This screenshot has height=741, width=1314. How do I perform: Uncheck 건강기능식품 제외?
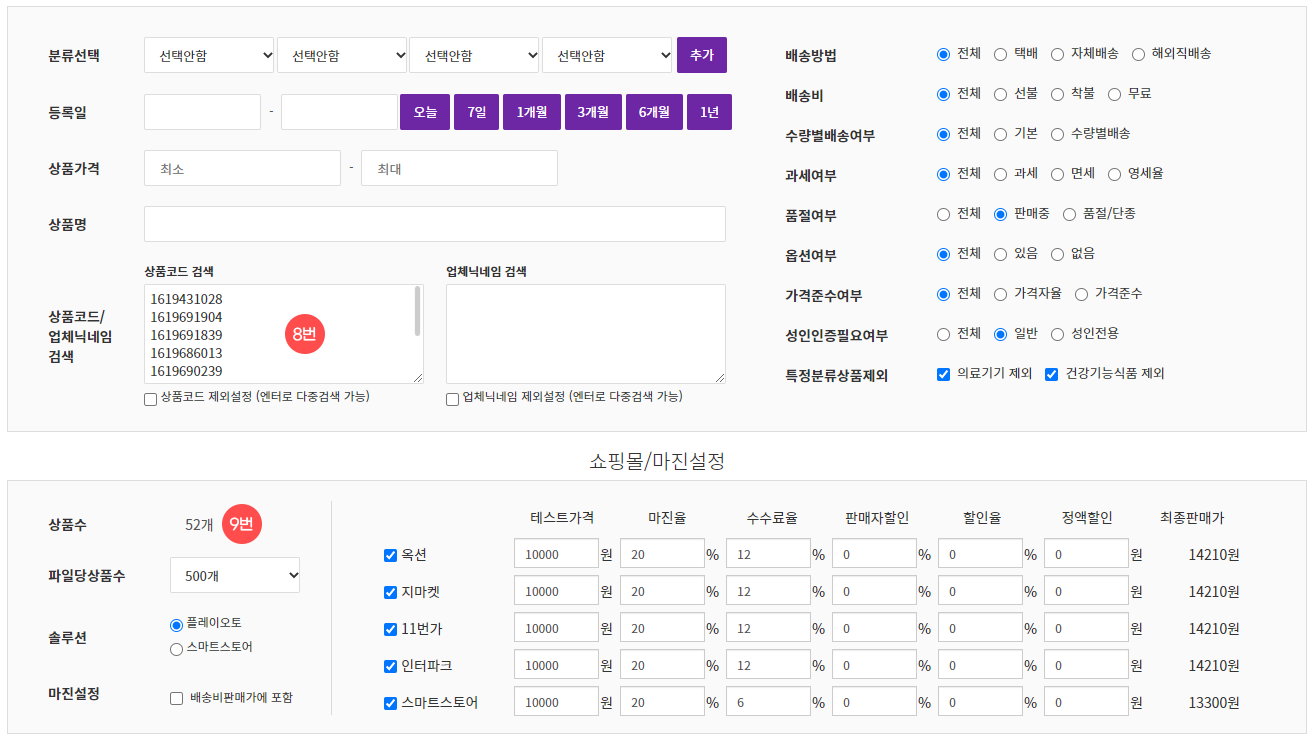pos(1050,374)
